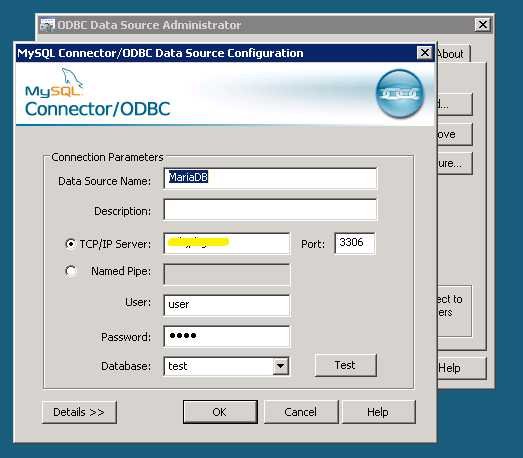
Task: Click the partially hidden Remove button
Action: click(454, 134)
